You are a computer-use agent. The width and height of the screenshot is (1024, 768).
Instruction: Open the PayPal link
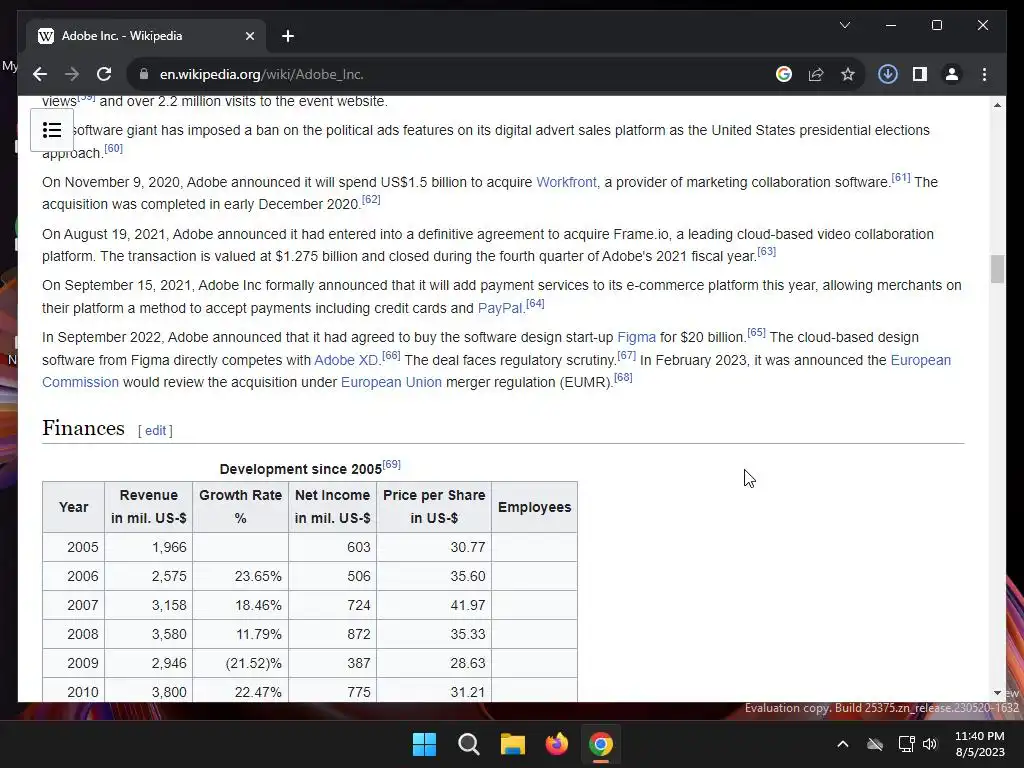500,308
